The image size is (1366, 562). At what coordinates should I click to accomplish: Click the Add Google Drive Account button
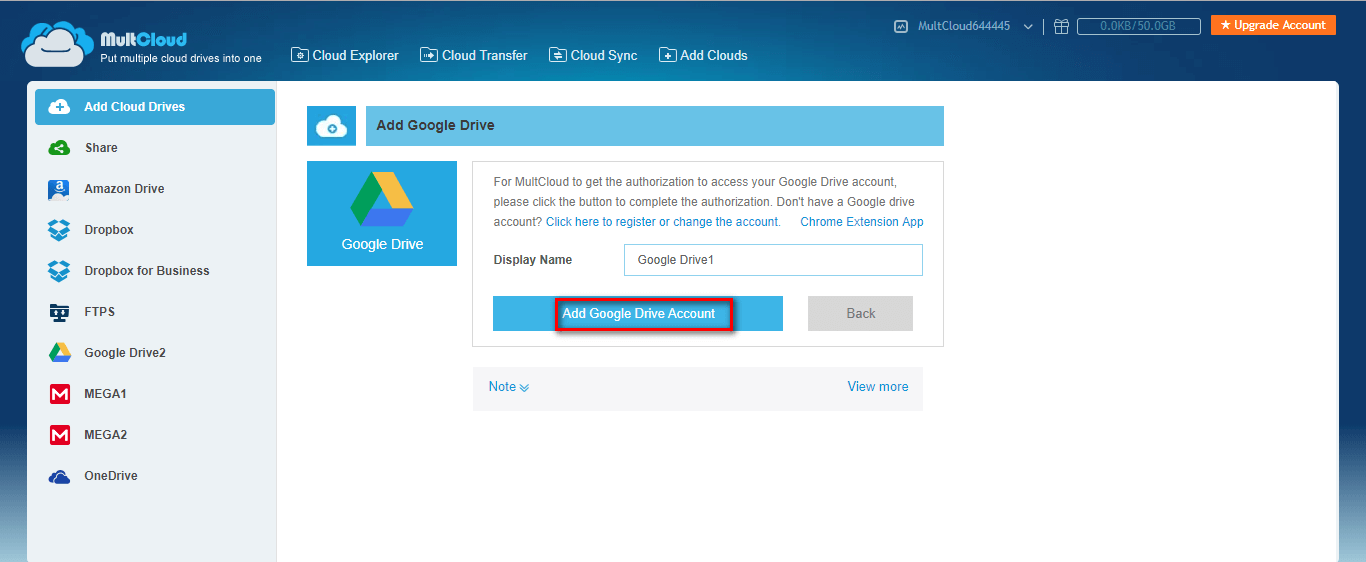click(x=638, y=313)
